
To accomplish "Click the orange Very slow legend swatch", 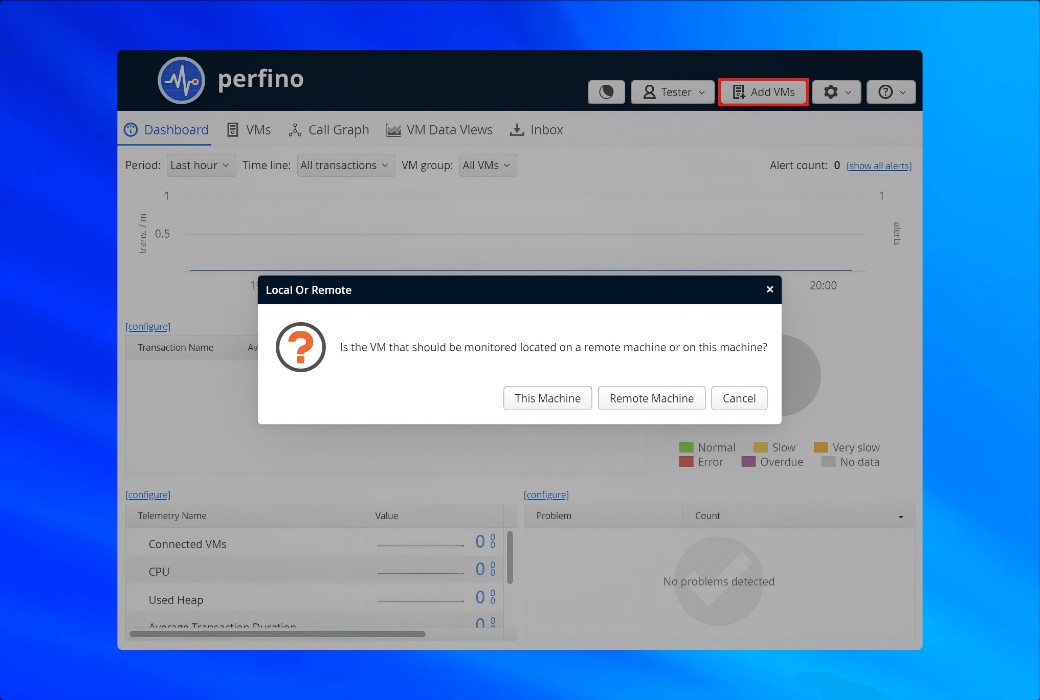I will click(820, 447).
